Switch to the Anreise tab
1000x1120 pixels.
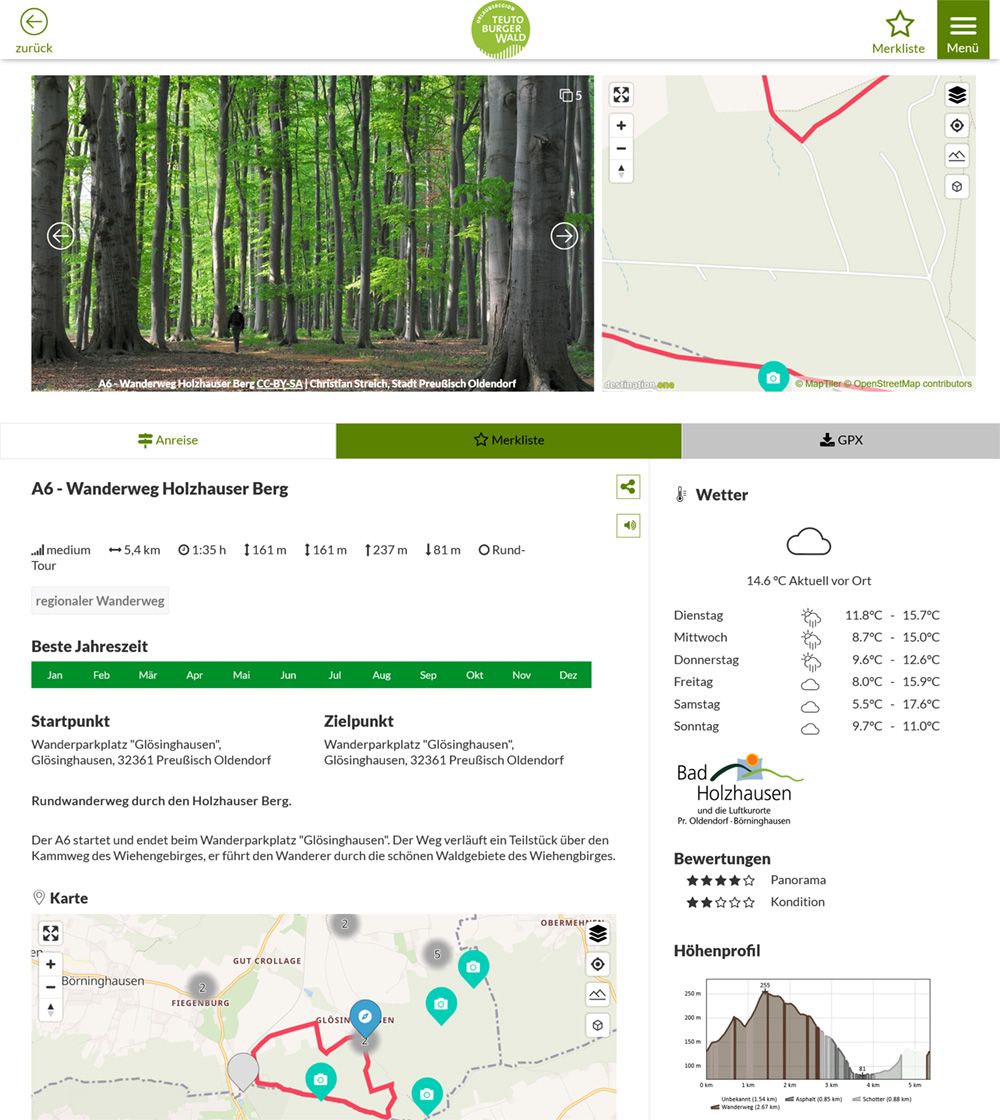pos(168,440)
